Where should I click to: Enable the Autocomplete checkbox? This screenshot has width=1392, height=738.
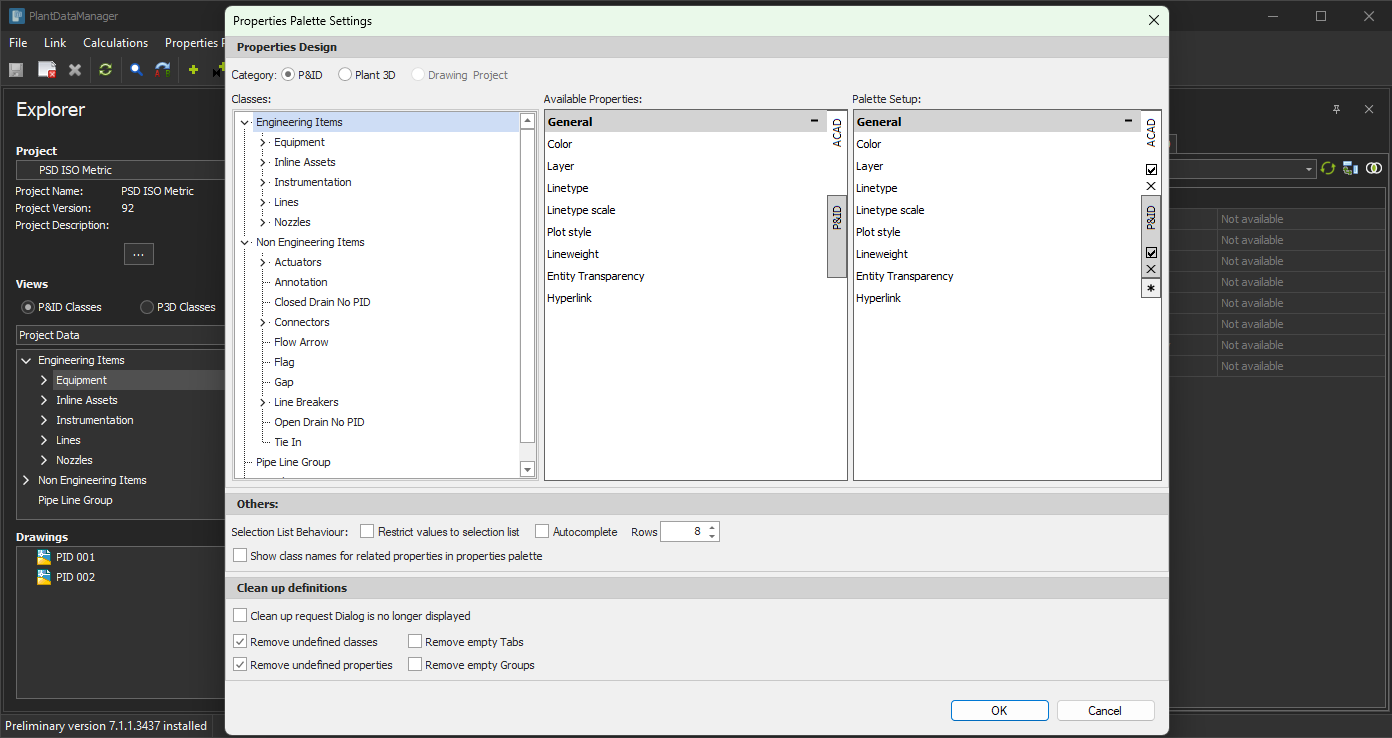542,531
